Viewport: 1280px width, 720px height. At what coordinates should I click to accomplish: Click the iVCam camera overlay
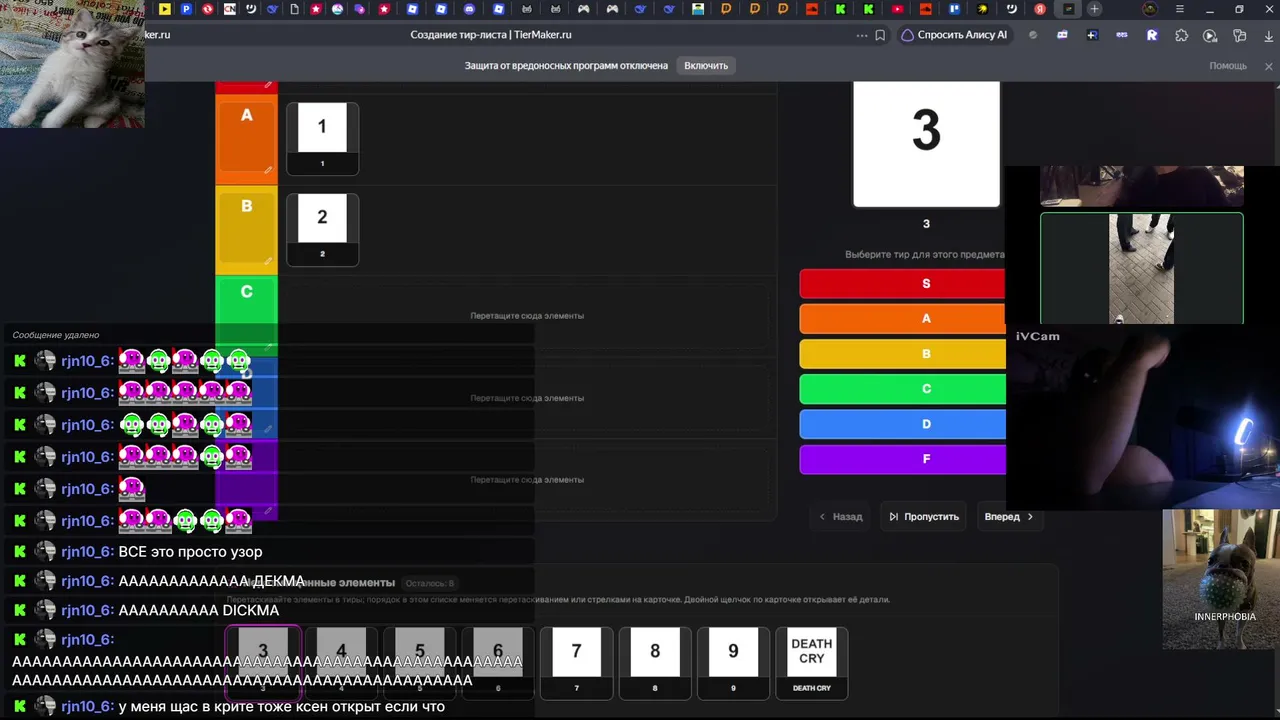point(1142,418)
